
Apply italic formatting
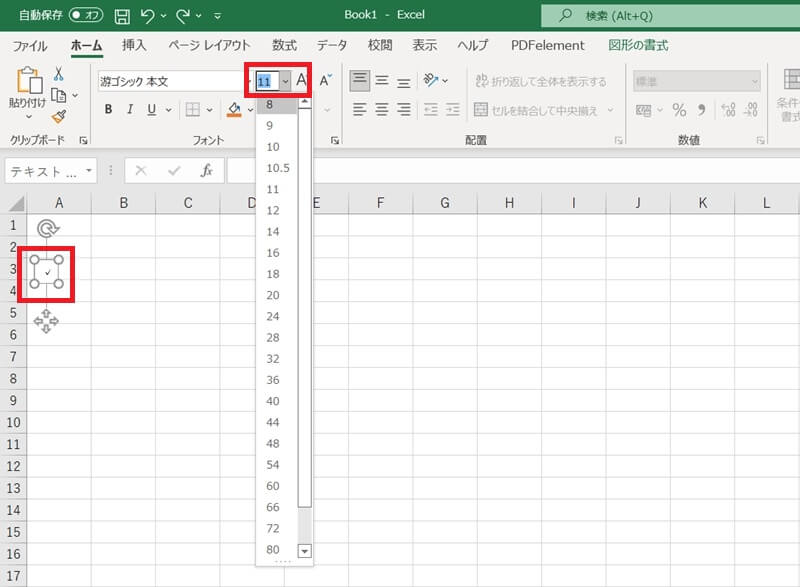click(131, 108)
